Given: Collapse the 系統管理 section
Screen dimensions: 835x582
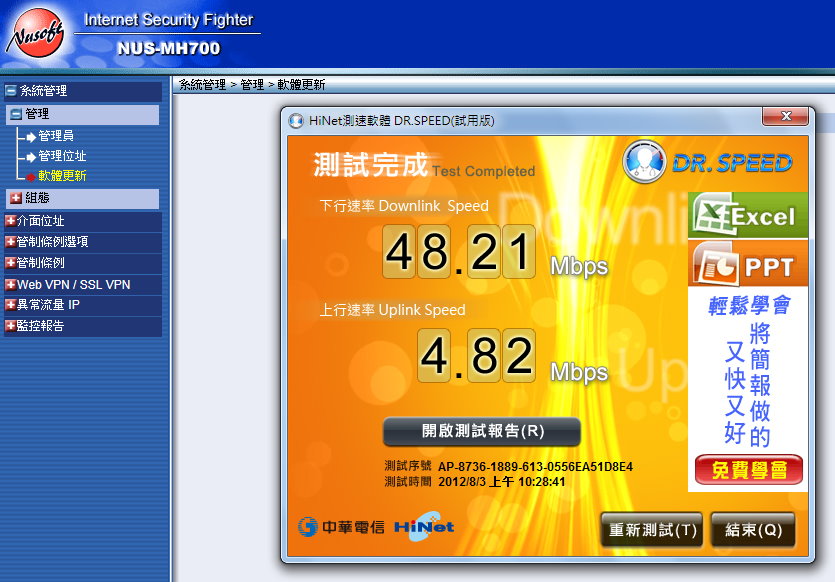Looking at the screenshot, I should point(11,91).
